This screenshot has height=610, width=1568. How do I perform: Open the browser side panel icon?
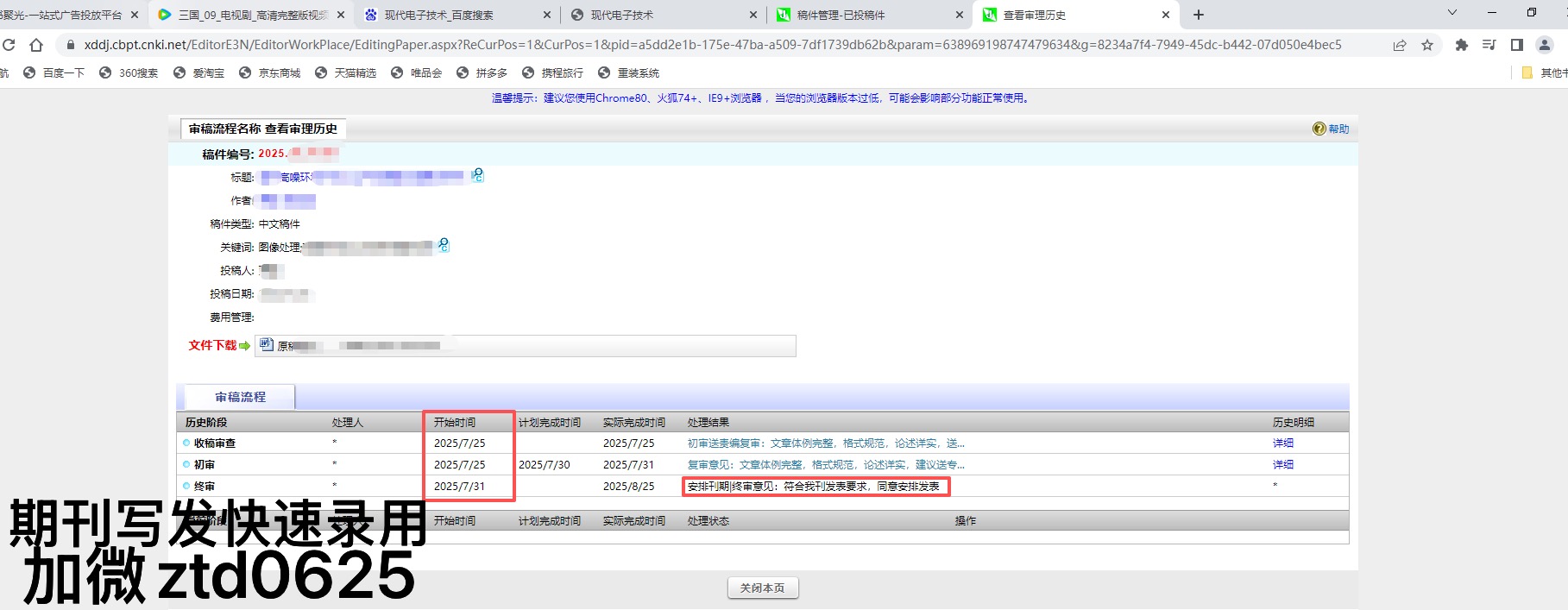[1517, 45]
